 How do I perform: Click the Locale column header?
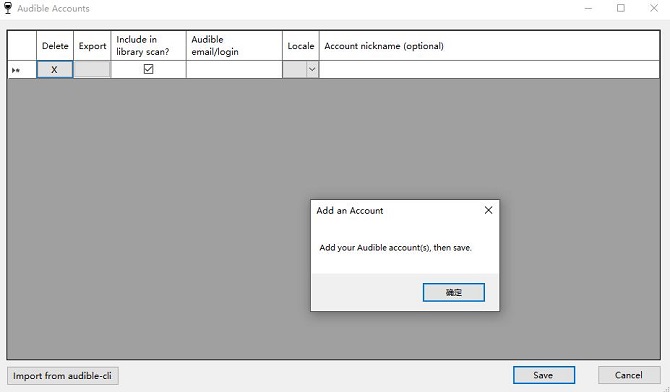[x=301, y=46]
